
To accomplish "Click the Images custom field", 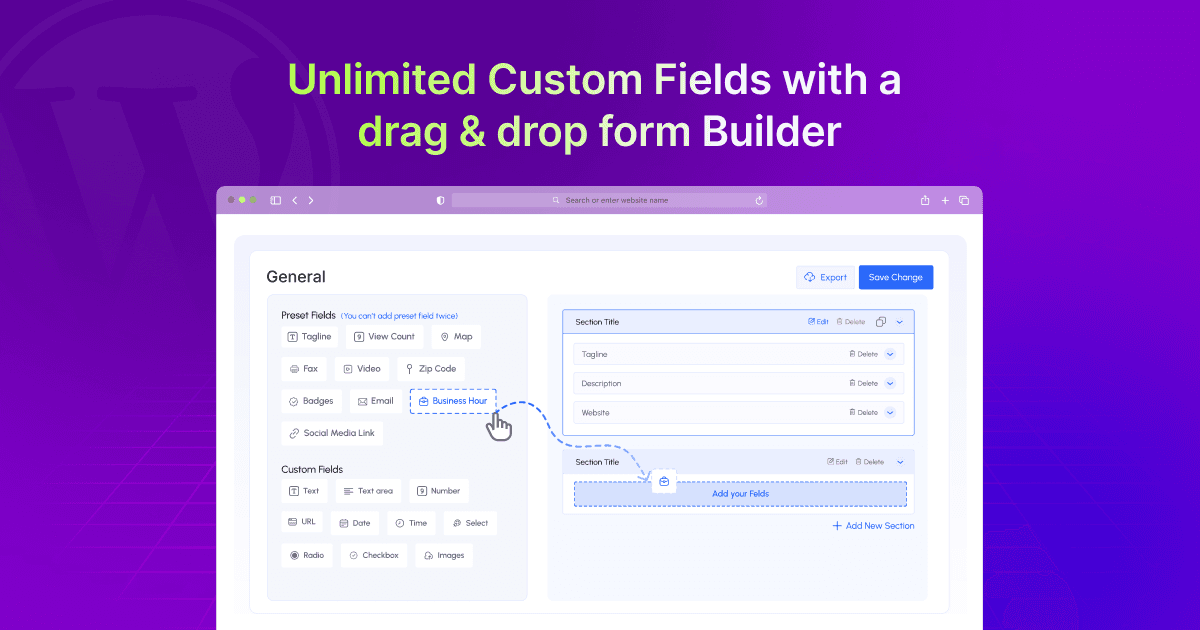I will pyautogui.click(x=444, y=555).
